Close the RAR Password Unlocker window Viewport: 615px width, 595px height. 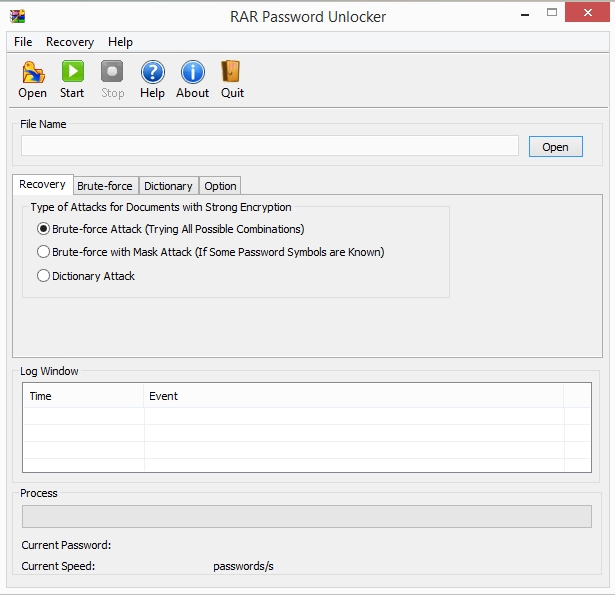coord(587,13)
